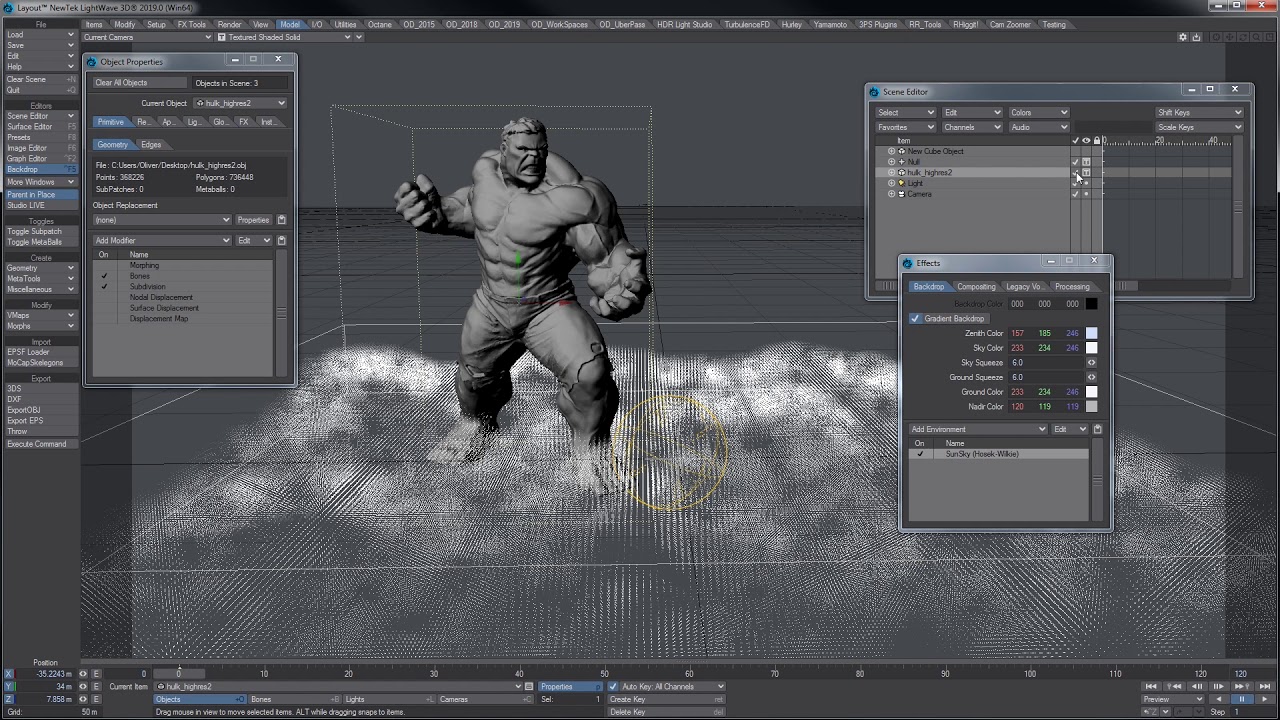
Task: Toggle the Auto Key checkbox
Action: pyautogui.click(x=613, y=687)
